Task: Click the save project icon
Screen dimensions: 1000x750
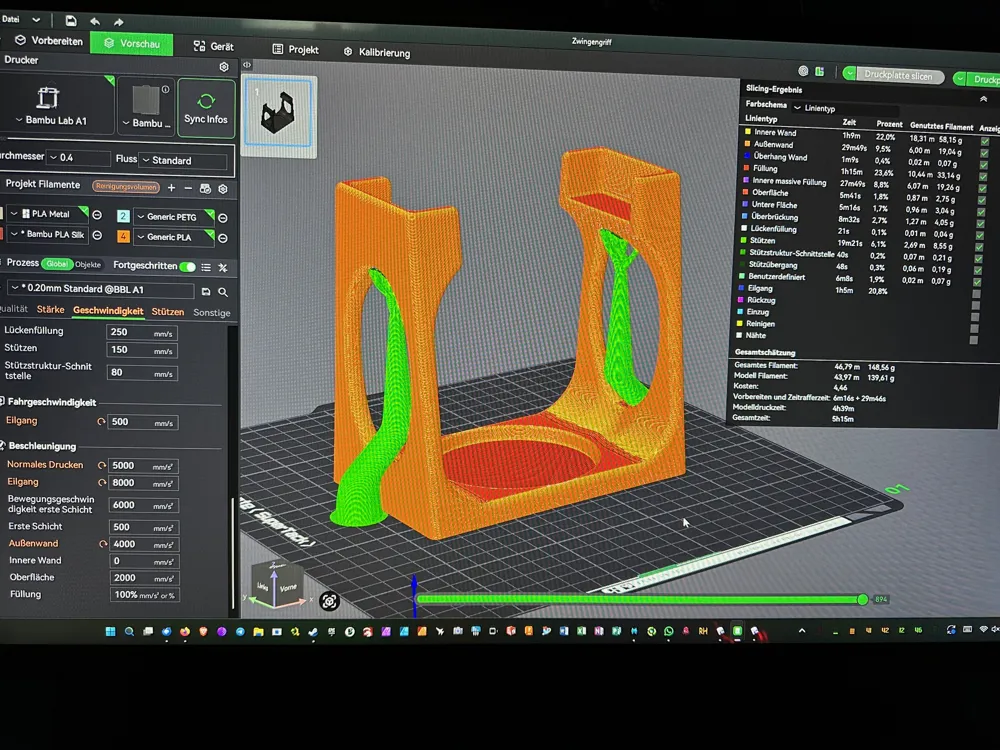Action: 71,20
